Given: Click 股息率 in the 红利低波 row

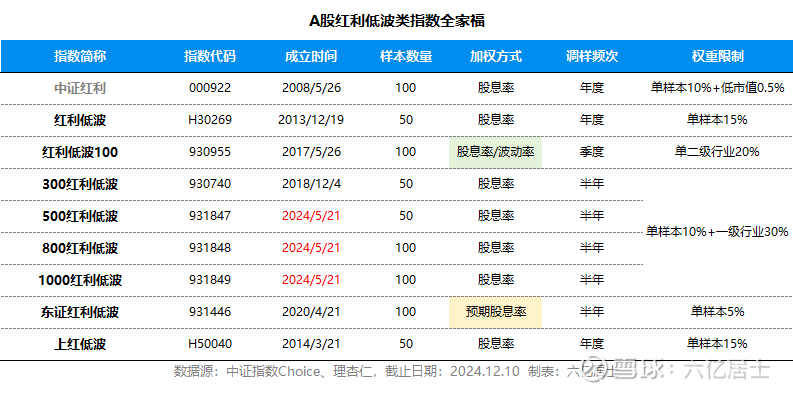Looking at the screenshot, I should coord(496,120).
